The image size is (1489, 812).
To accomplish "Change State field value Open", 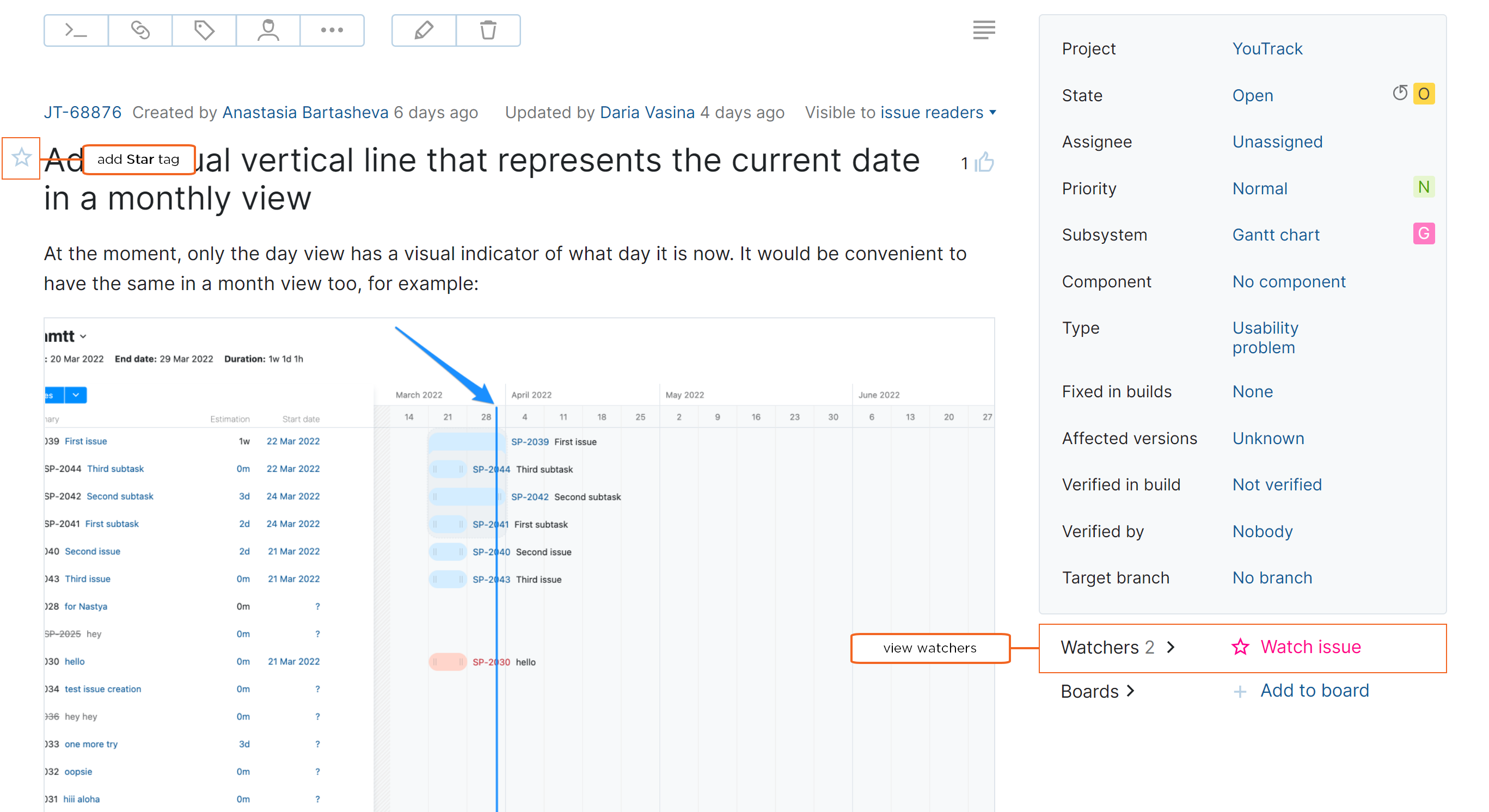I will pos(1252,95).
